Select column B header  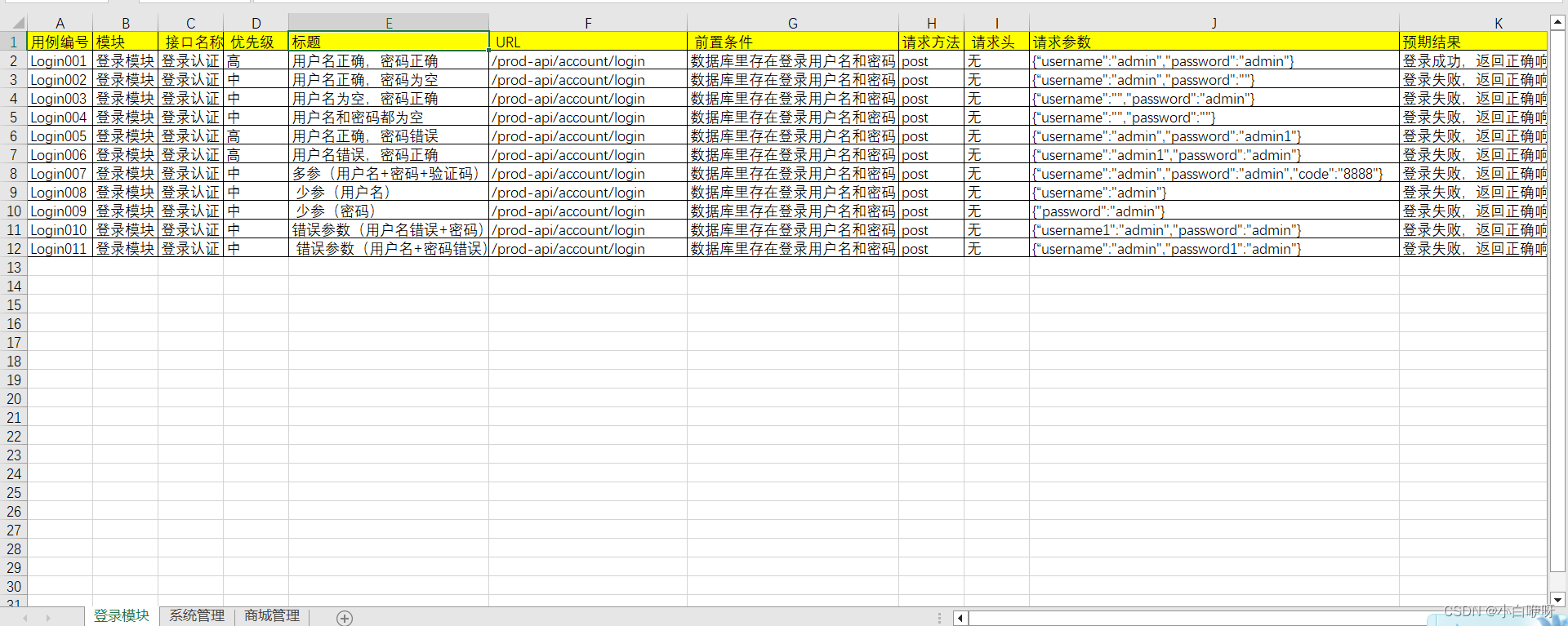(125, 23)
